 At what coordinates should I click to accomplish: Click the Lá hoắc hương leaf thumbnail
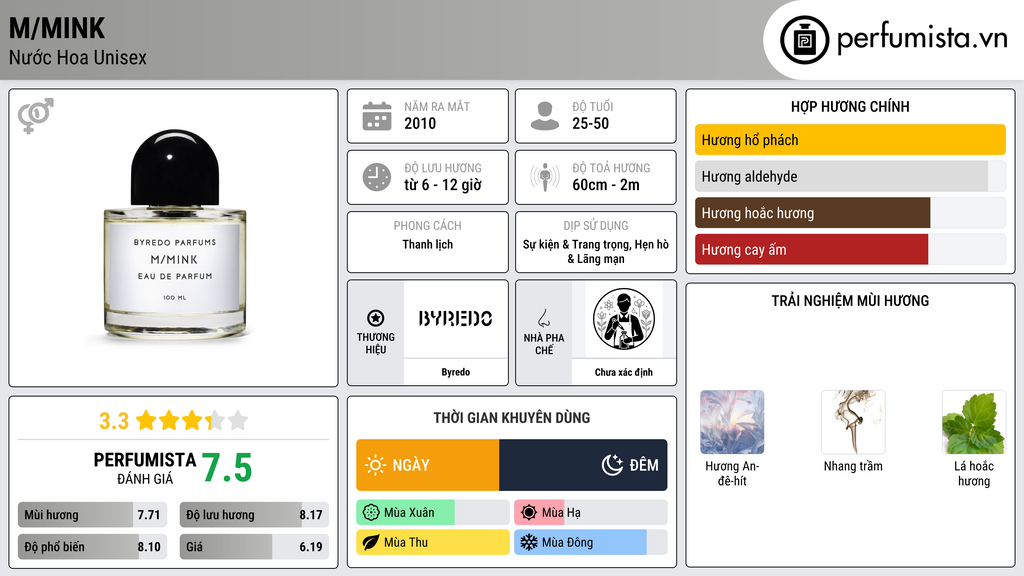click(974, 422)
